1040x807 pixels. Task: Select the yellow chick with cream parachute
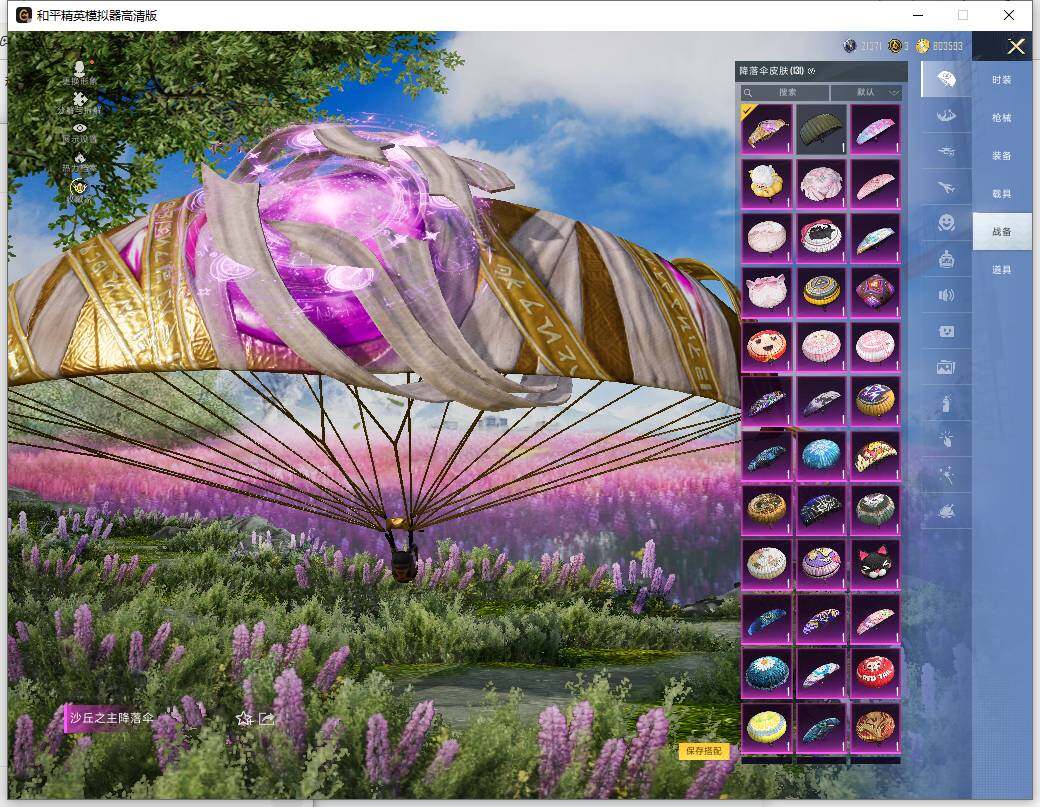coord(767,184)
